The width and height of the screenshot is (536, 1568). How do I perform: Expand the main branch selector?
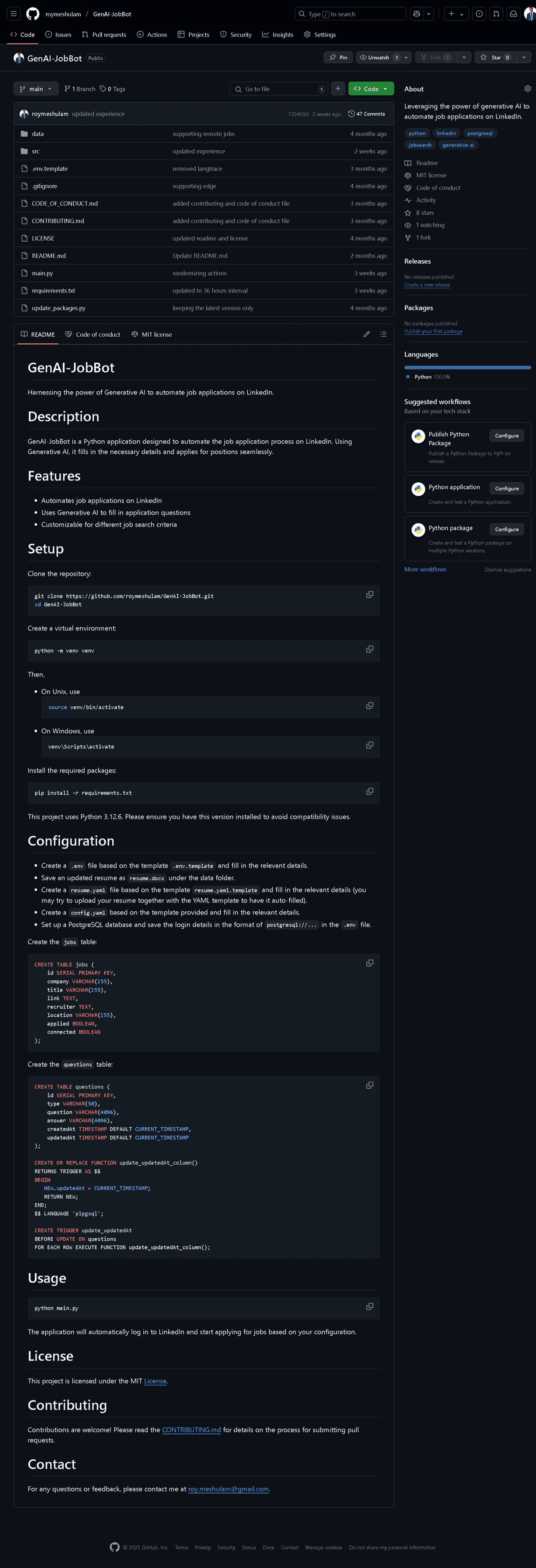click(x=36, y=89)
